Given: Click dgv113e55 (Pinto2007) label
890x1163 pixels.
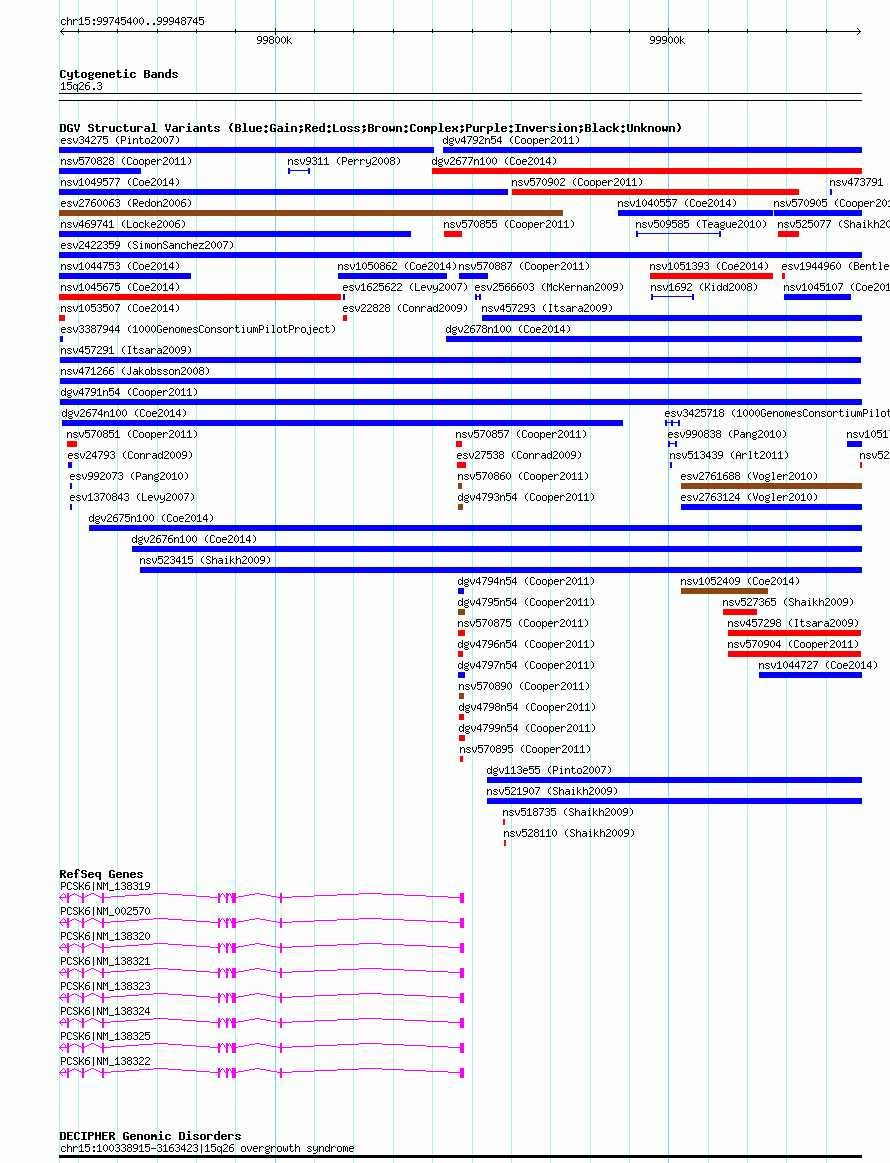Looking at the screenshot, I should tap(550, 770).
